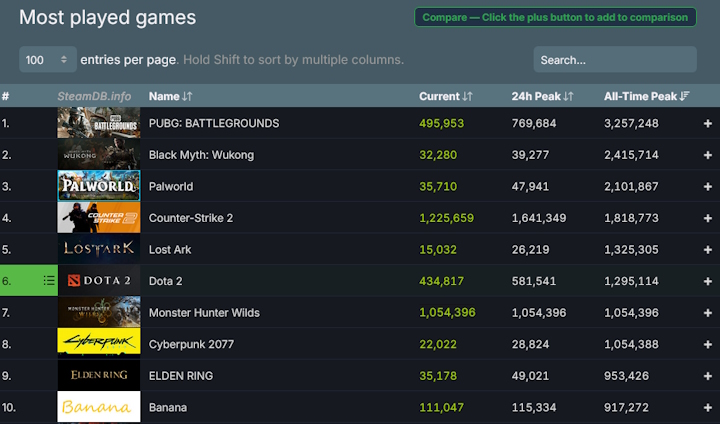
Task: Click the plus icon in Banana row
Action: [x=708, y=407]
